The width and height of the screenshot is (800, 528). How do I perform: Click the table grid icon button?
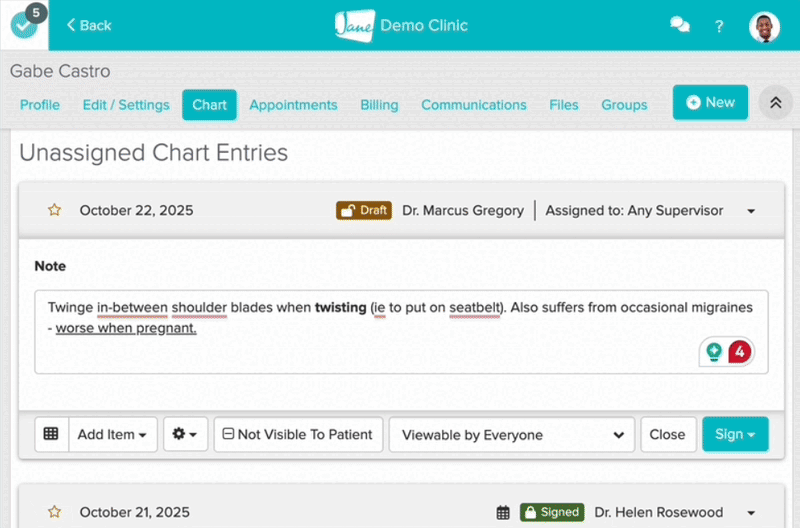tap(51, 435)
